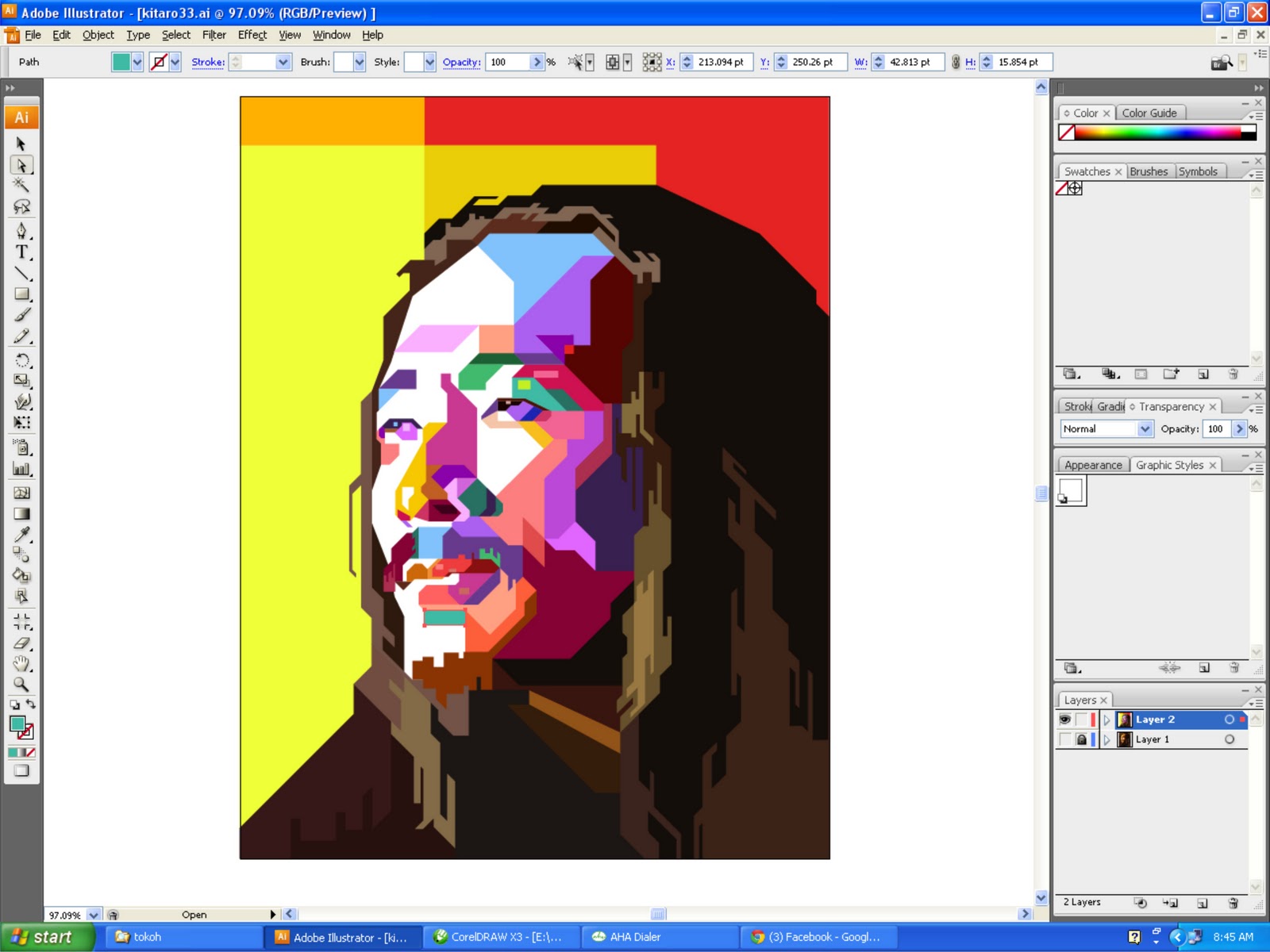
Task: Swap fill and stroke in toolbox
Action: click(30, 704)
